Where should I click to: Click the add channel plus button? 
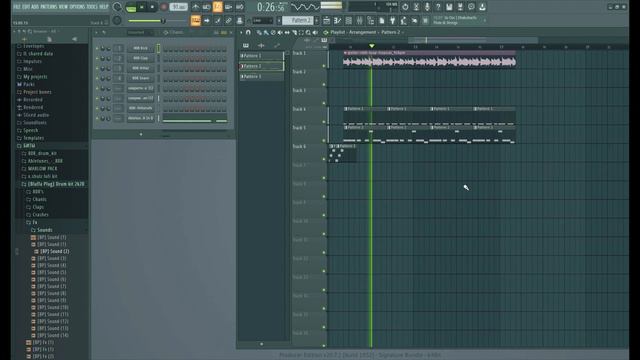point(141,134)
